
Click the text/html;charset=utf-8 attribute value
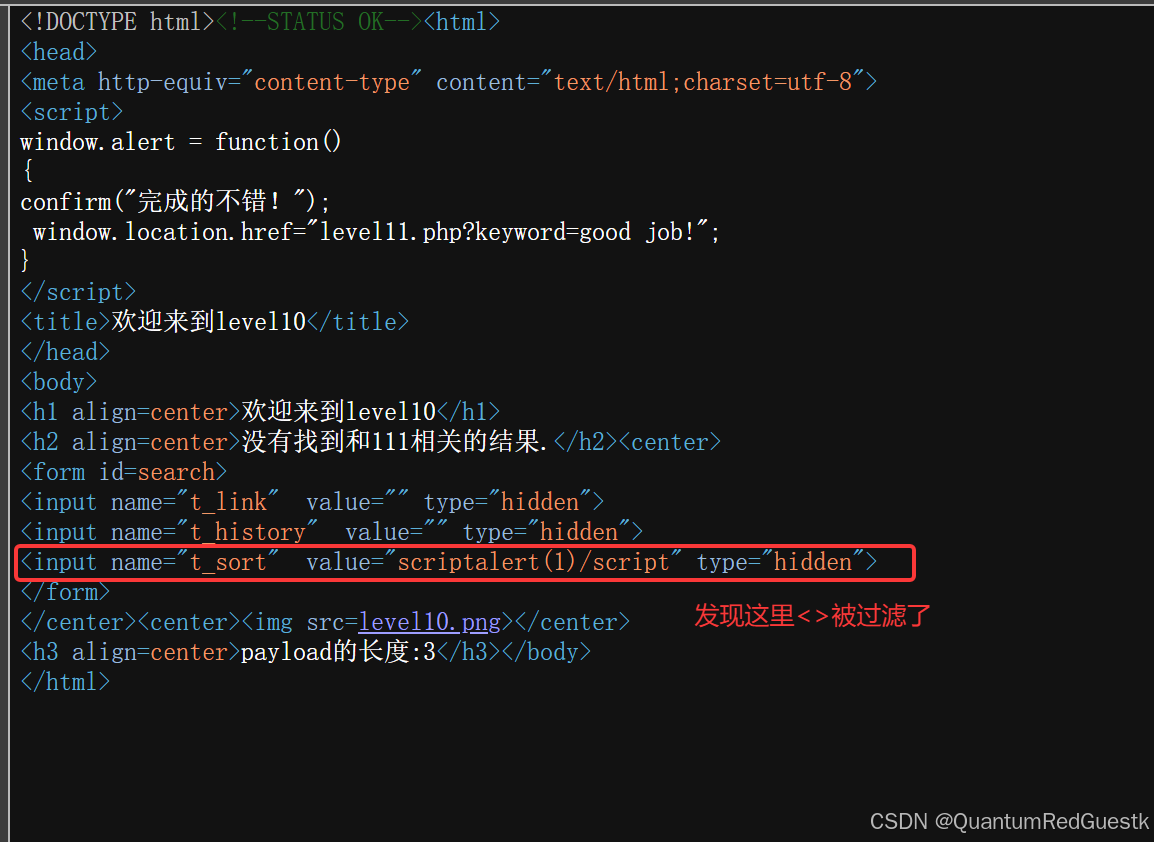703,82
